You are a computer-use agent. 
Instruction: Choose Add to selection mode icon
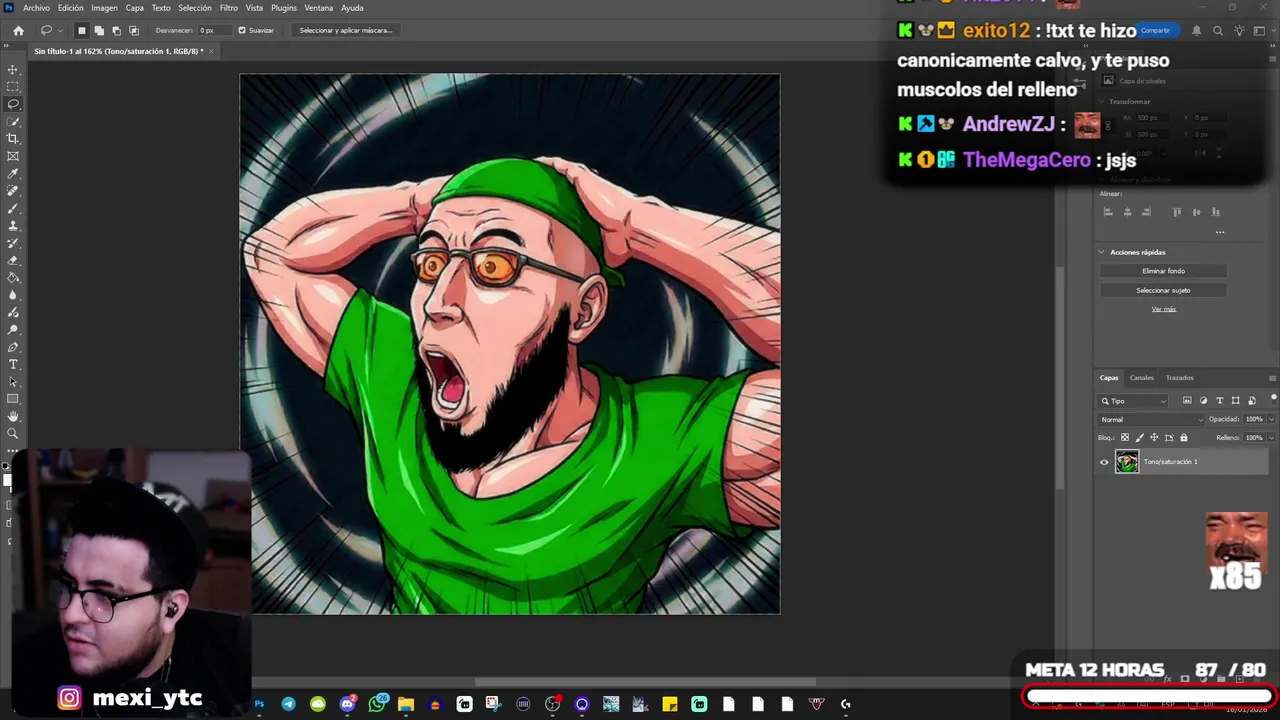[99, 30]
